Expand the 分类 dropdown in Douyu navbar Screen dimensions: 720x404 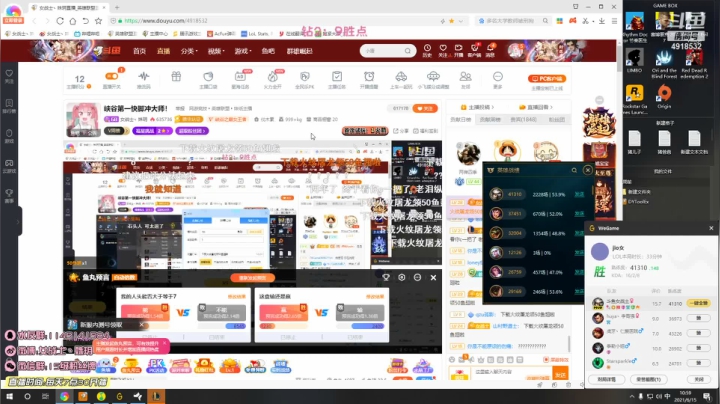pyautogui.click(x=189, y=51)
